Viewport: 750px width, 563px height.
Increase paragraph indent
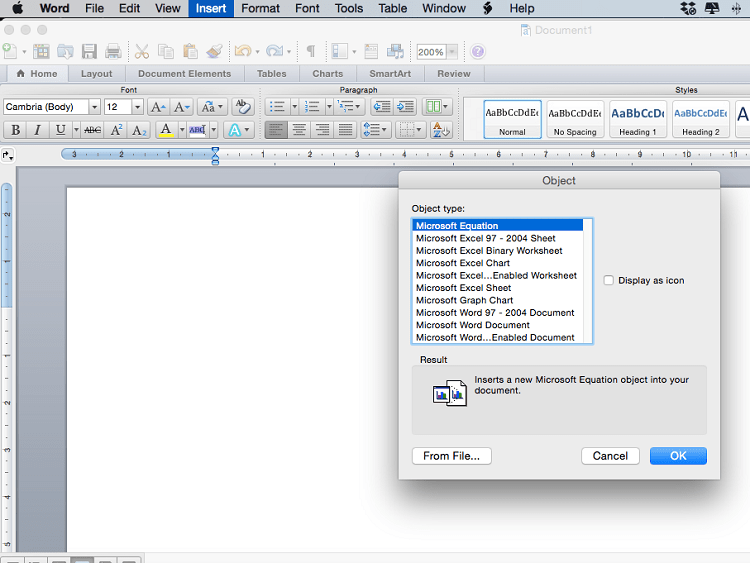[x=406, y=107]
